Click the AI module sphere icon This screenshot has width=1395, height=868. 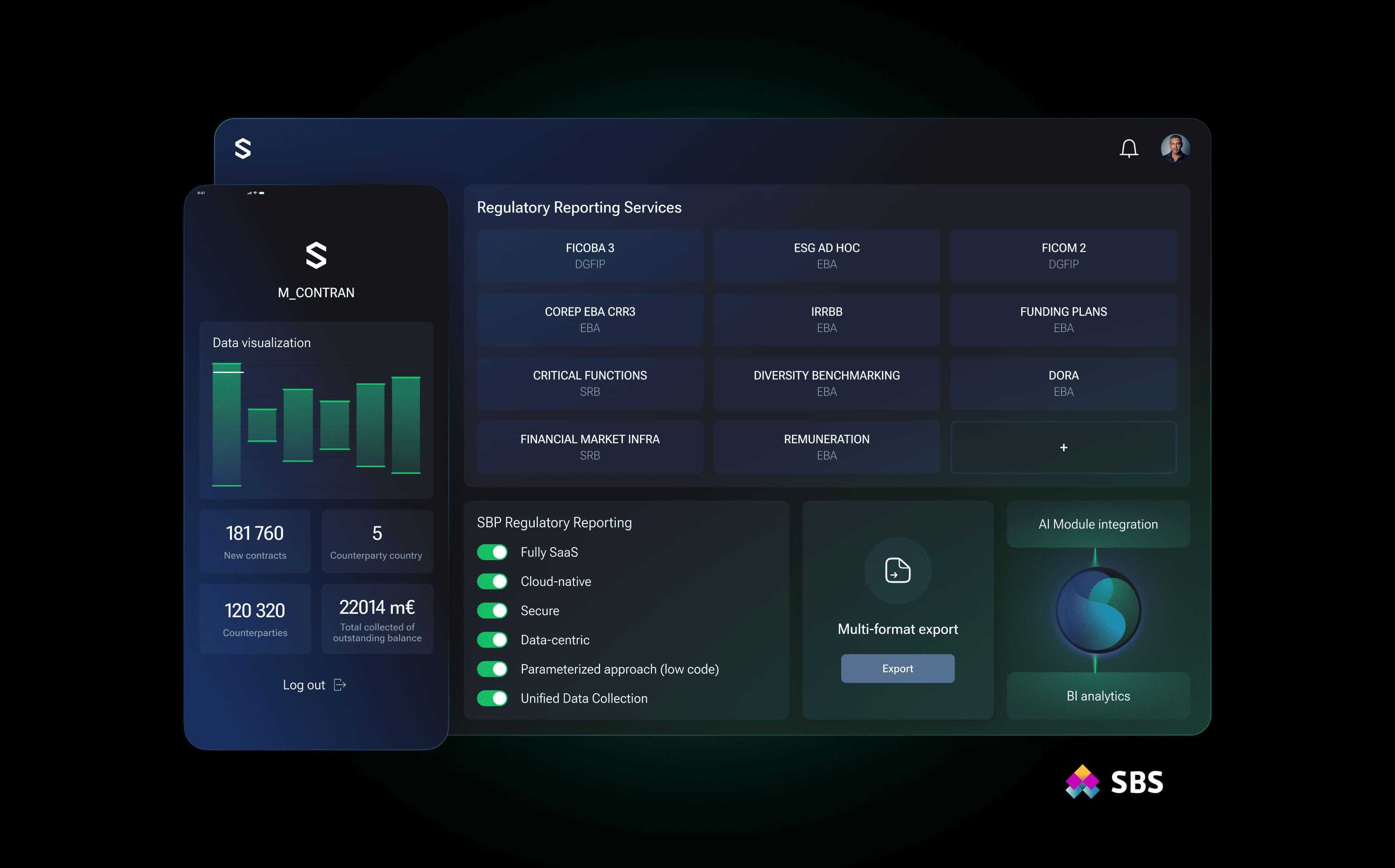pos(1098,610)
